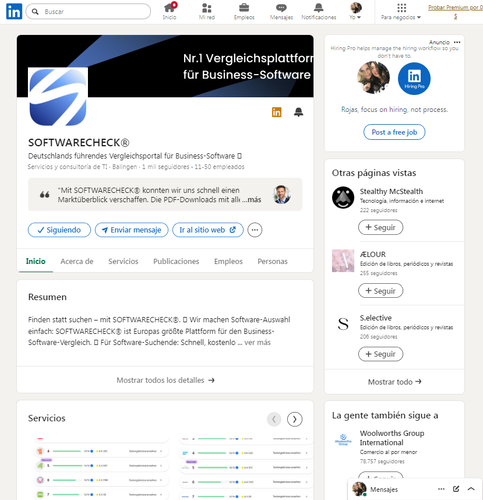The width and height of the screenshot is (483, 500).
Task: Click the Stealthy McStealth page name
Action: click(x=391, y=191)
